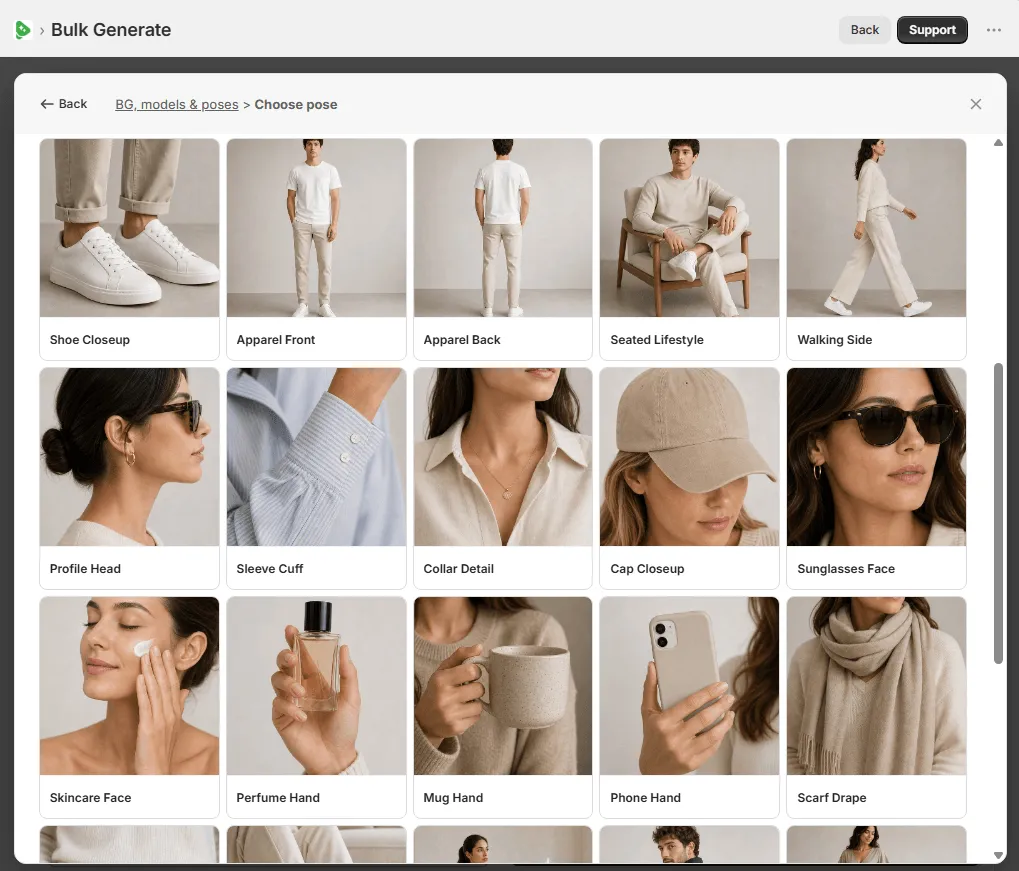
Task: Pick the Apparel Back pose image
Action: coord(503,228)
